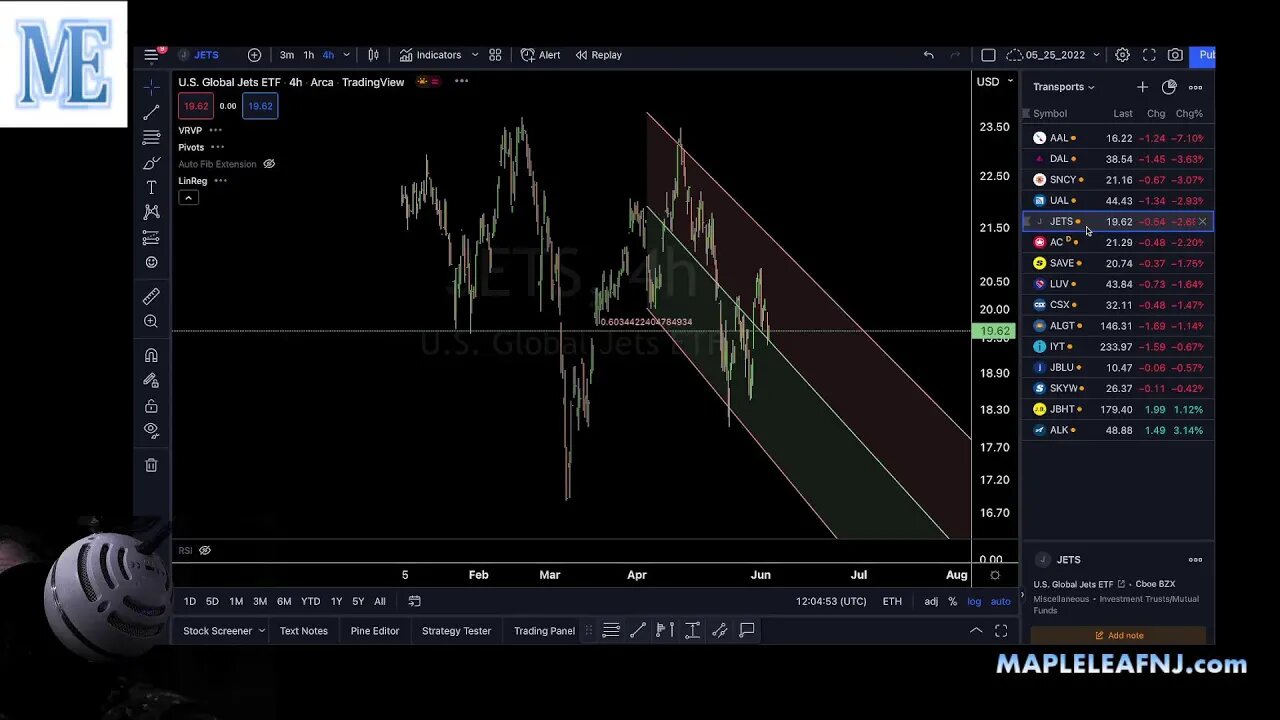Viewport: 1280px width, 720px height.
Task: Toggle magnet mode for drawings
Action: pyautogui.click(x=151, y=355)
